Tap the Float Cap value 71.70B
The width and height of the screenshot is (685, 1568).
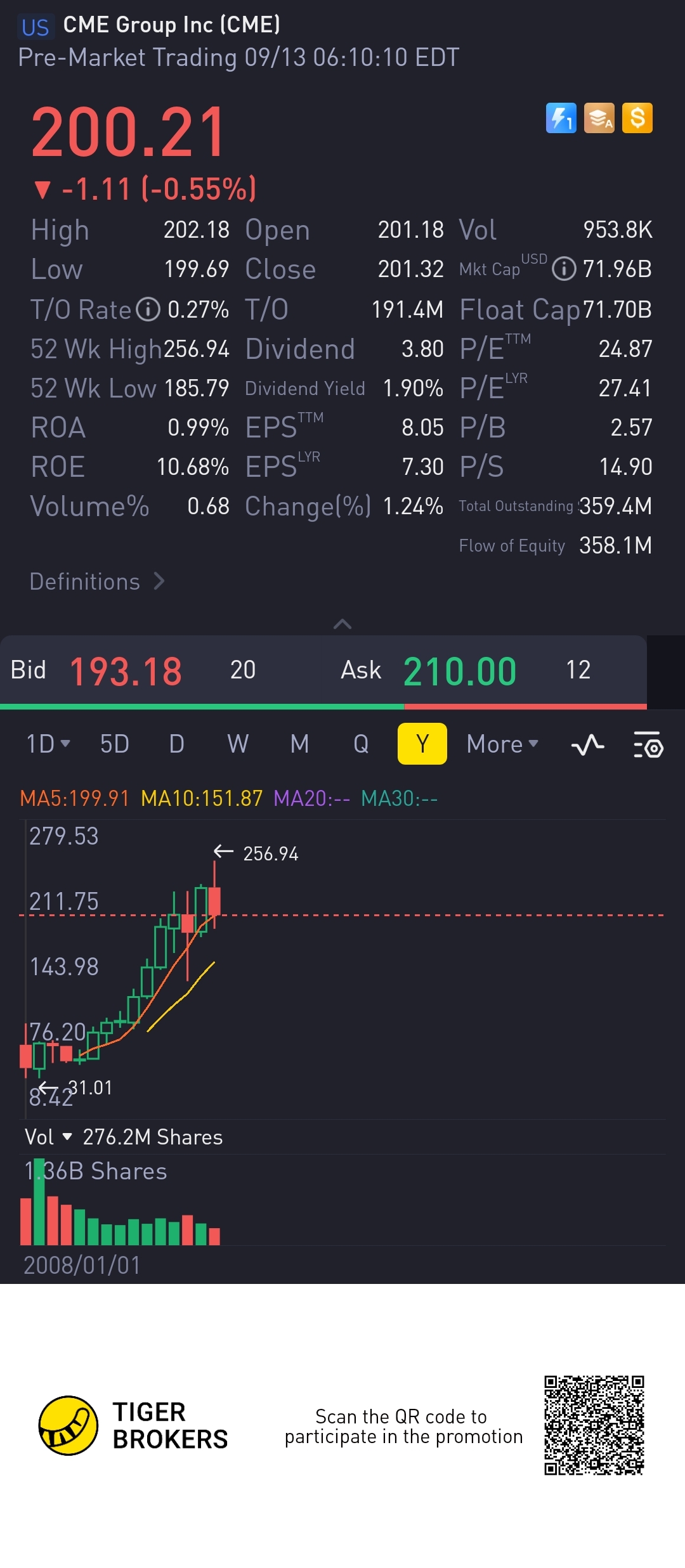tap(618, 309)
